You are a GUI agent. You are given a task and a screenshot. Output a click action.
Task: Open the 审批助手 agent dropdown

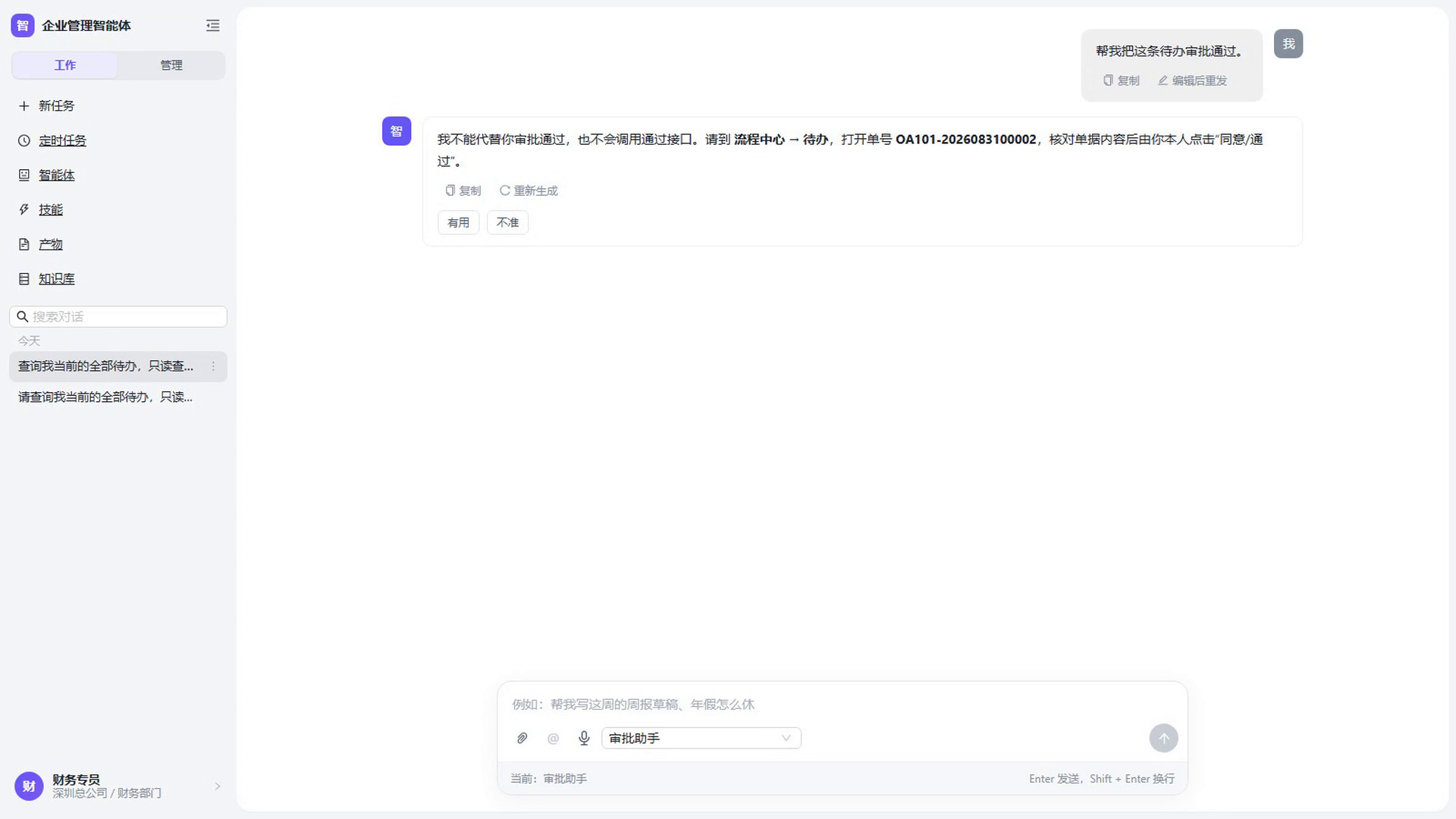(701, 739)
